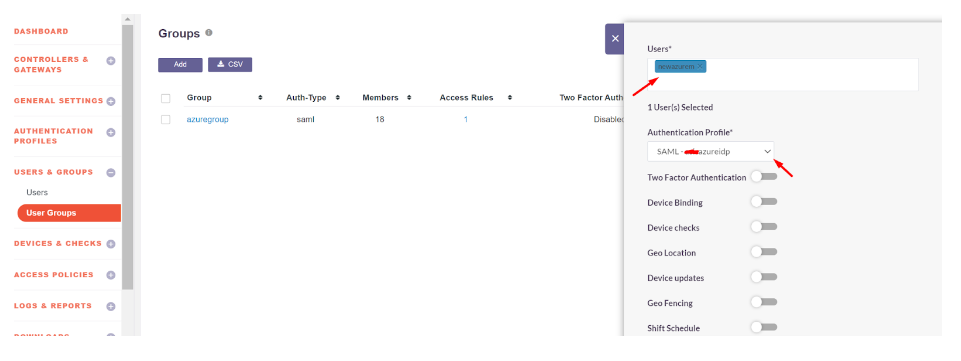The height and width of the screenshot is (361, 961).
Task: Click the Auth-Type column header
Action: point(306,98)
